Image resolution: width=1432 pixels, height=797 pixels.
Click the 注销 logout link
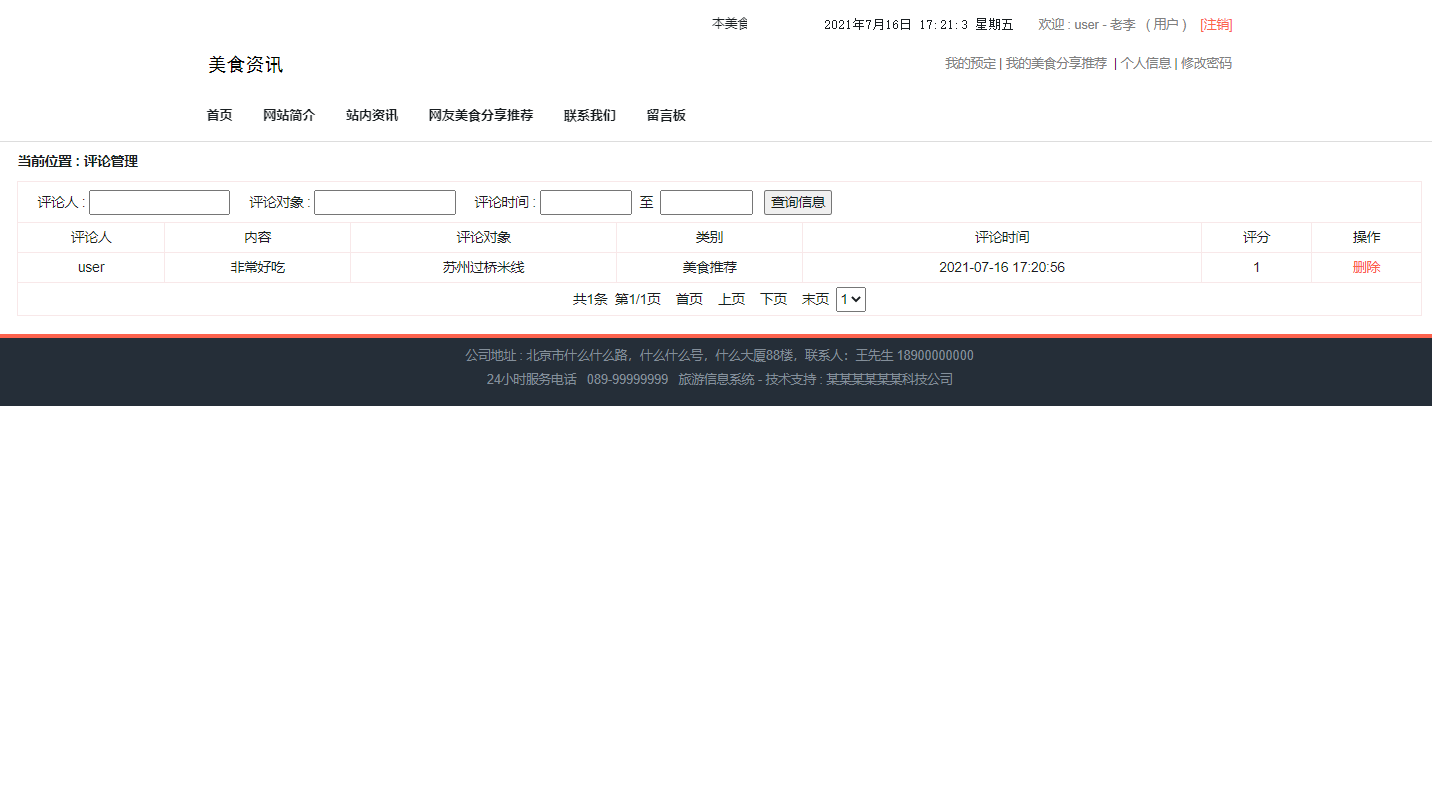click(1216, 24)
